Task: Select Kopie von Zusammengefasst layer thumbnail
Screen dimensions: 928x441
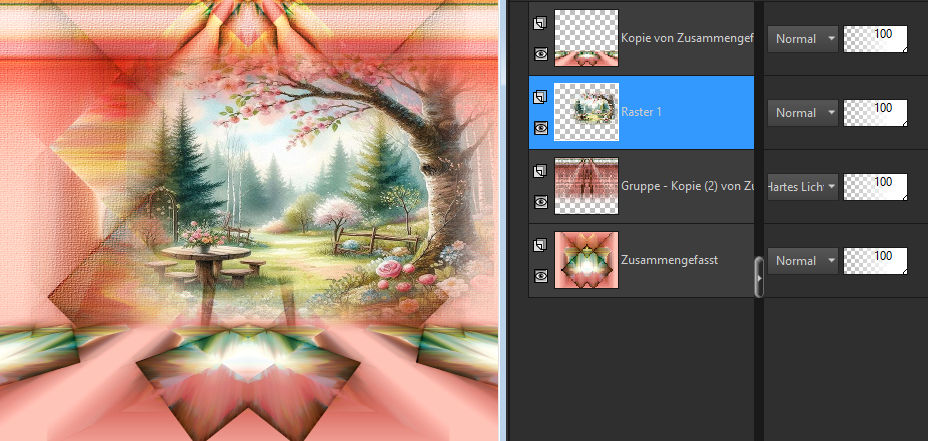Action: (x=587, y=38)
